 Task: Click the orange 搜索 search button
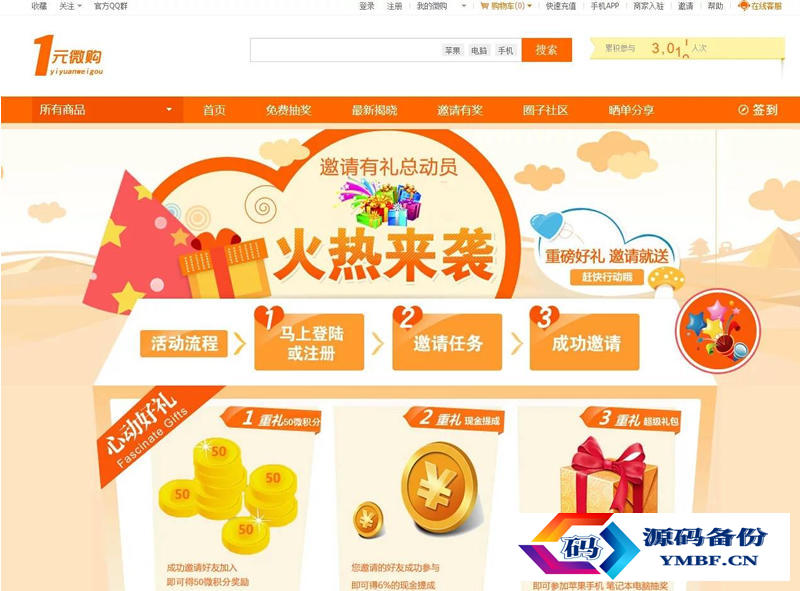coord(546,50)
